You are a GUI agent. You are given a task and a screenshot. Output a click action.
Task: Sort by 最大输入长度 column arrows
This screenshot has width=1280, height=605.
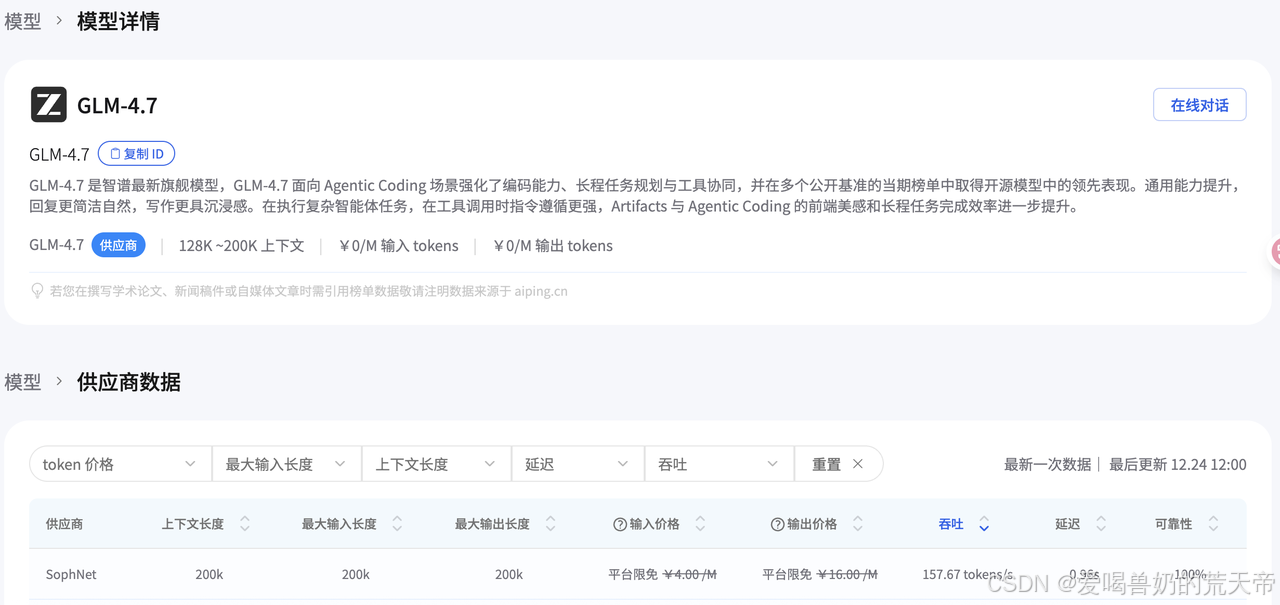[x=397, y=524]
